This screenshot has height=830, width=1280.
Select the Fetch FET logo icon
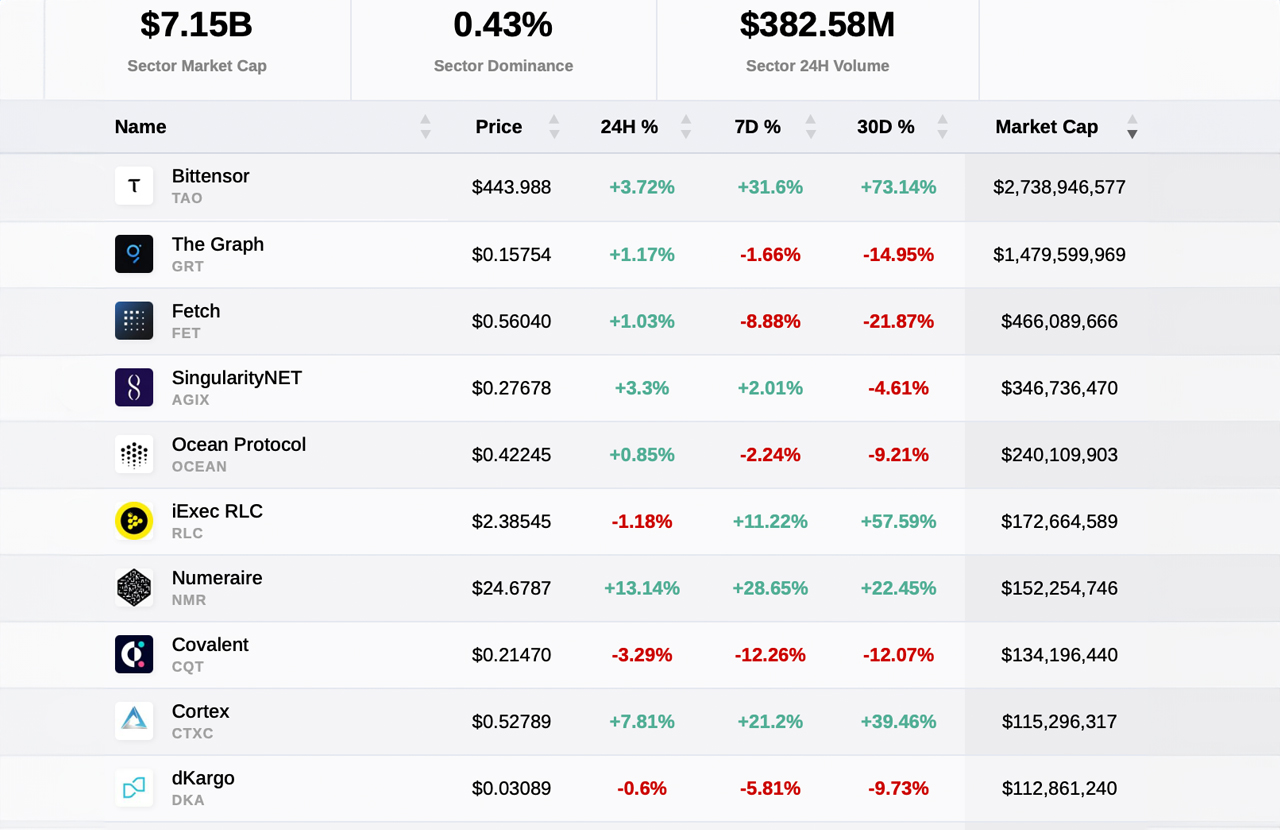tap(134, 321)
